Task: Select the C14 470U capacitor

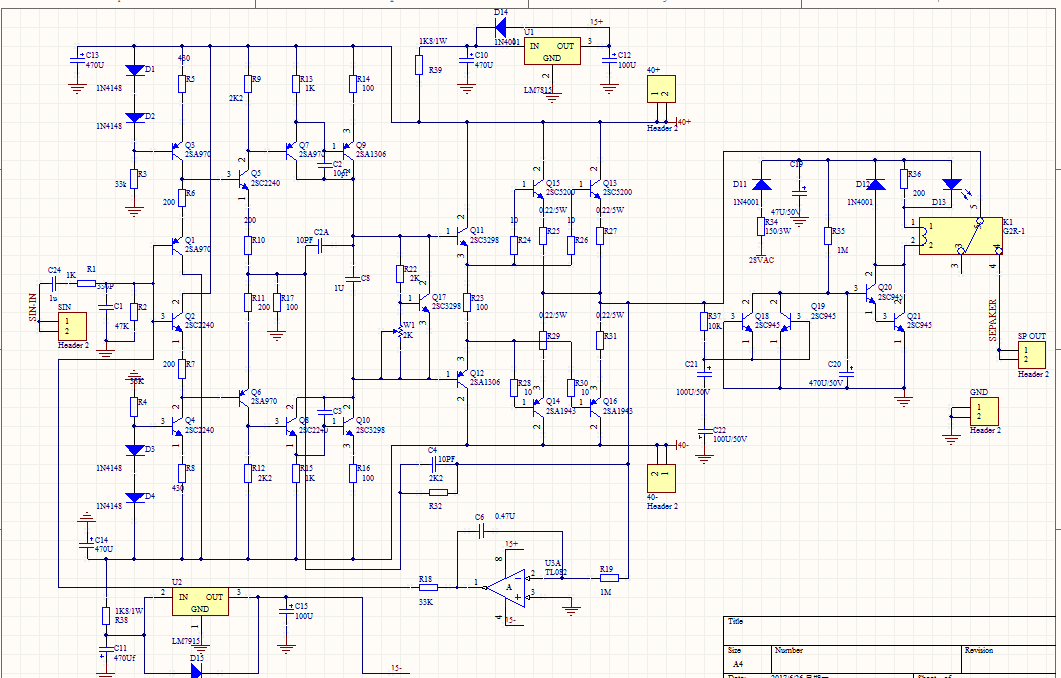Action: point(87,545)
